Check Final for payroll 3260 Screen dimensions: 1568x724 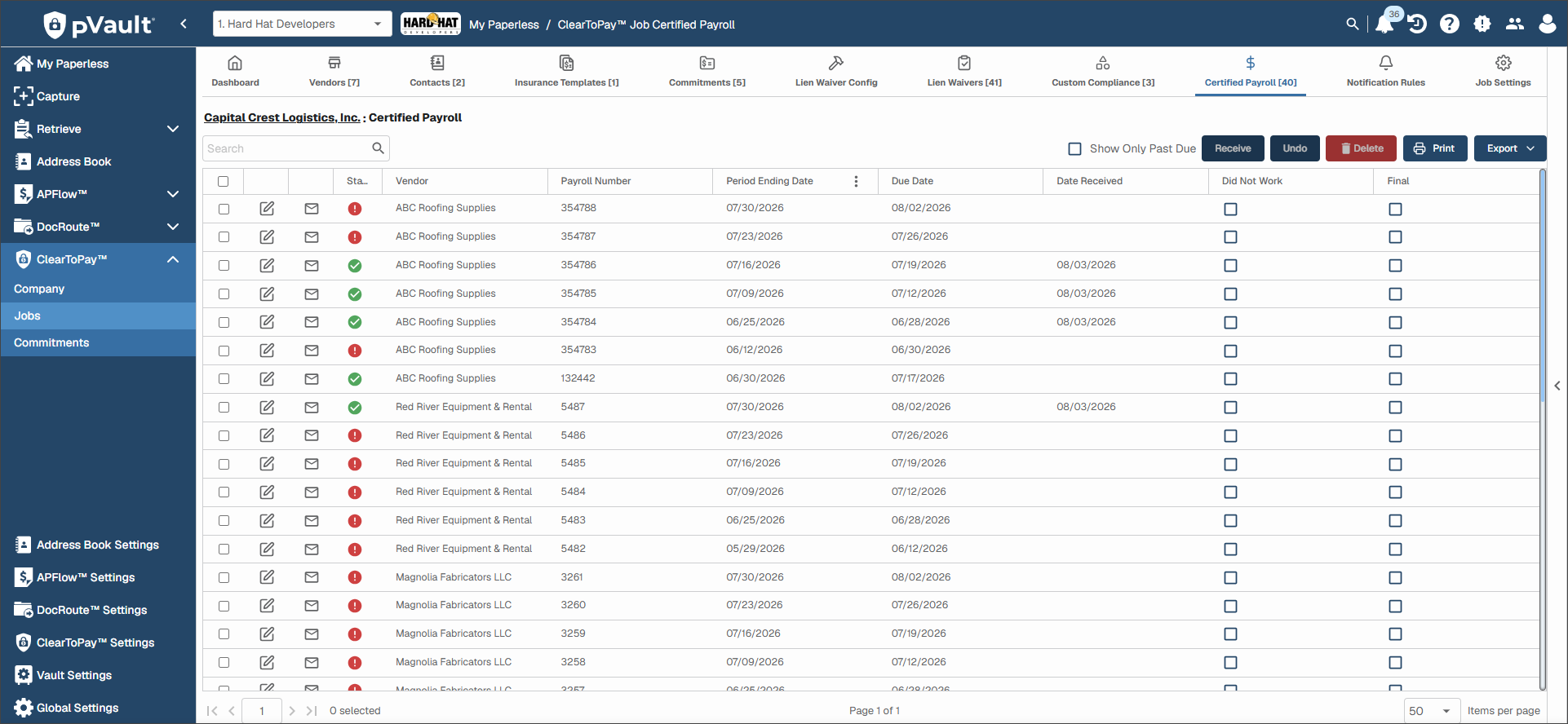coord(1396,606)
